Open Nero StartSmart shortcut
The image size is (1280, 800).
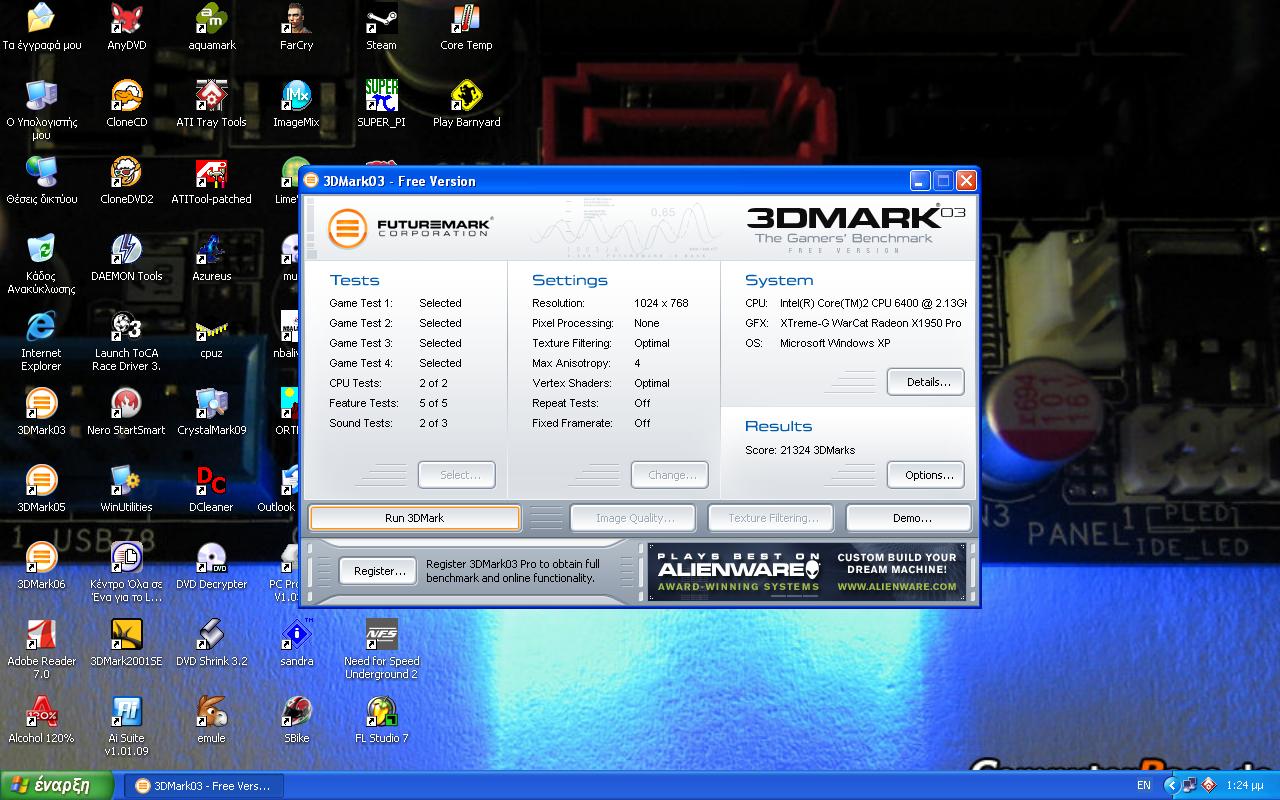126,412
